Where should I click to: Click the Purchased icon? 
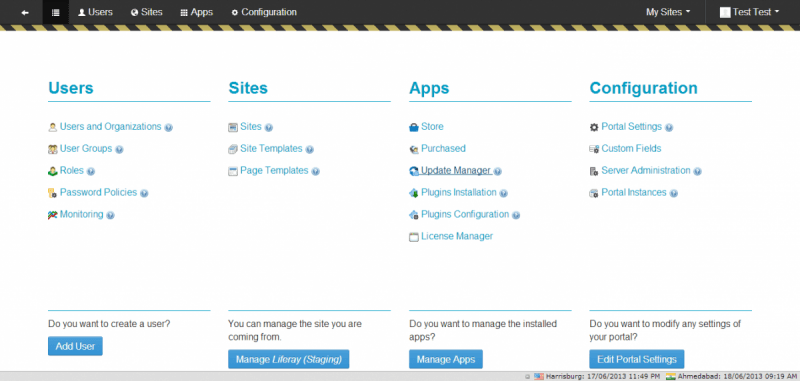click(x=414, y=149)
